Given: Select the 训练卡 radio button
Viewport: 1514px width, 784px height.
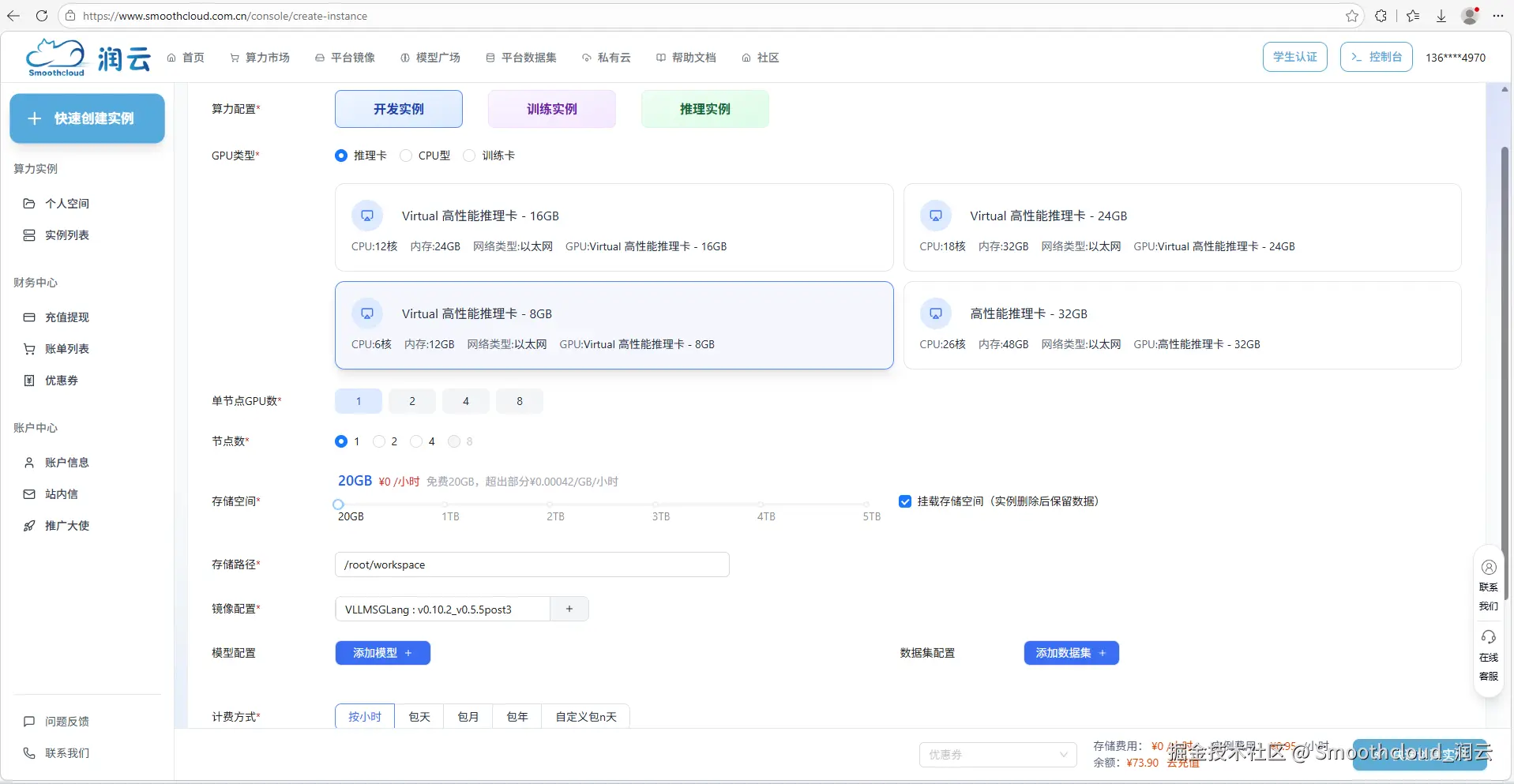Looking at the screenshot, I should coord(469,156).
